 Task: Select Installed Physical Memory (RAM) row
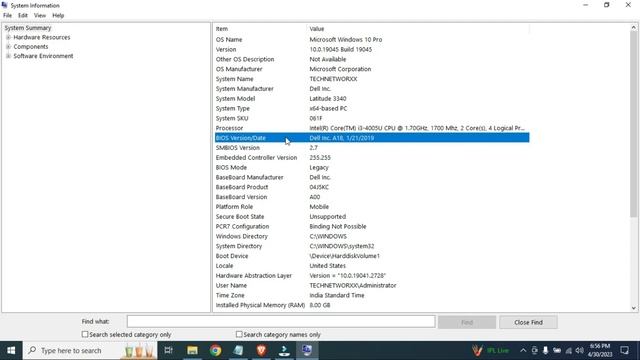372,305
